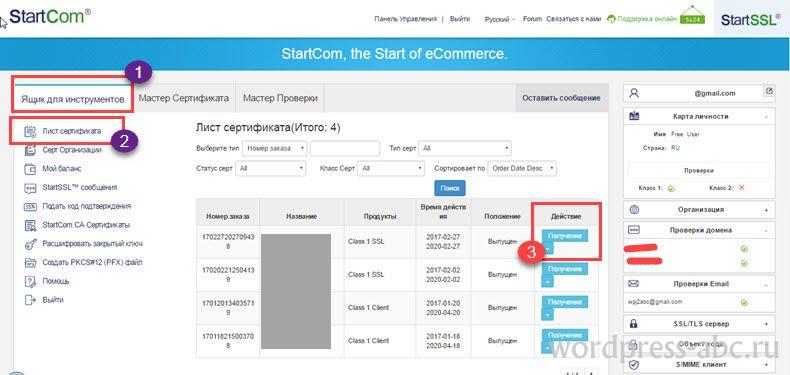Click the Лист сертификата sidebar icon
The image size is (790, 375).
(x=30, y=132)
